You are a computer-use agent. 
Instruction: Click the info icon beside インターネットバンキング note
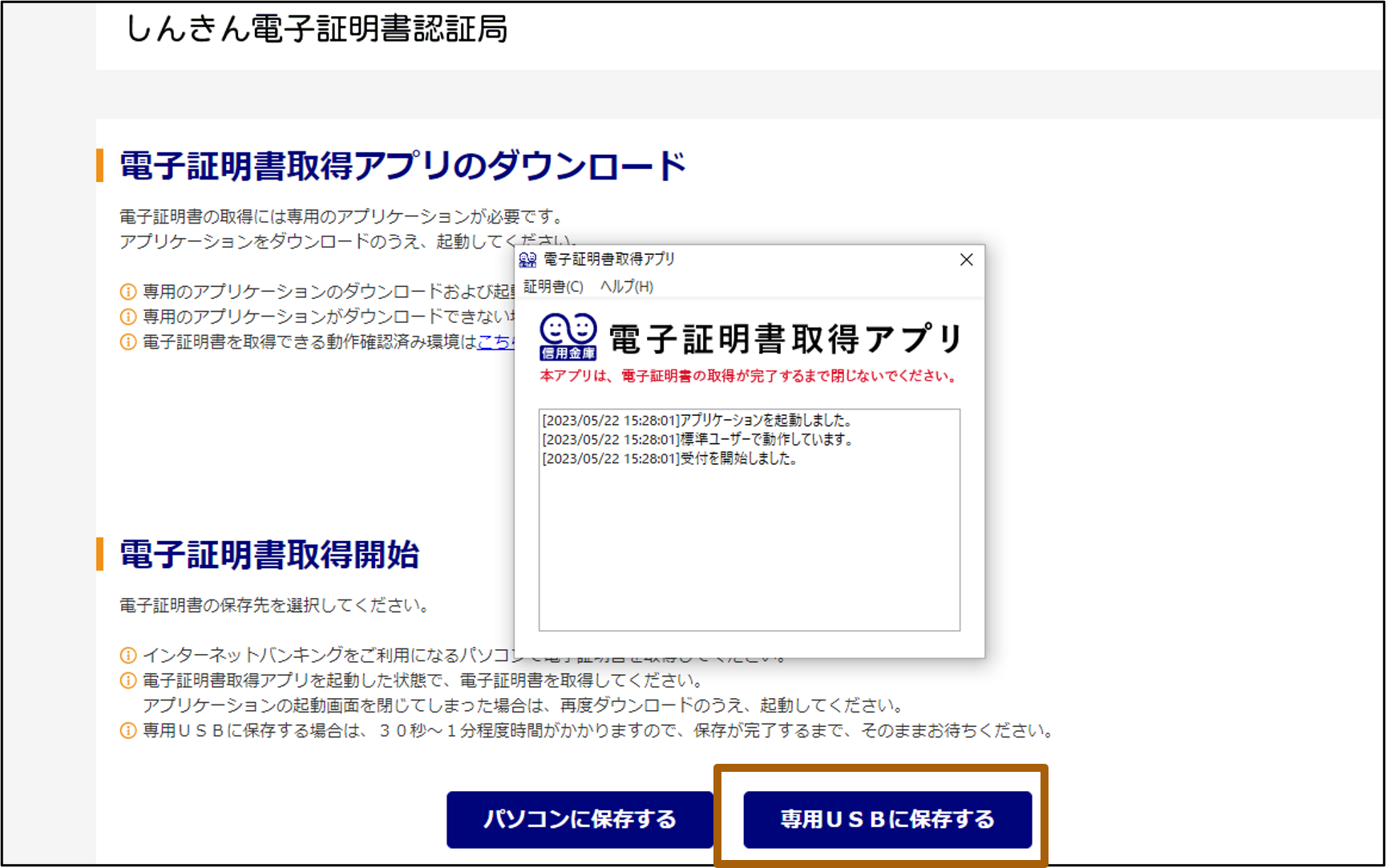pyautogui.click(x=127, y=656)
